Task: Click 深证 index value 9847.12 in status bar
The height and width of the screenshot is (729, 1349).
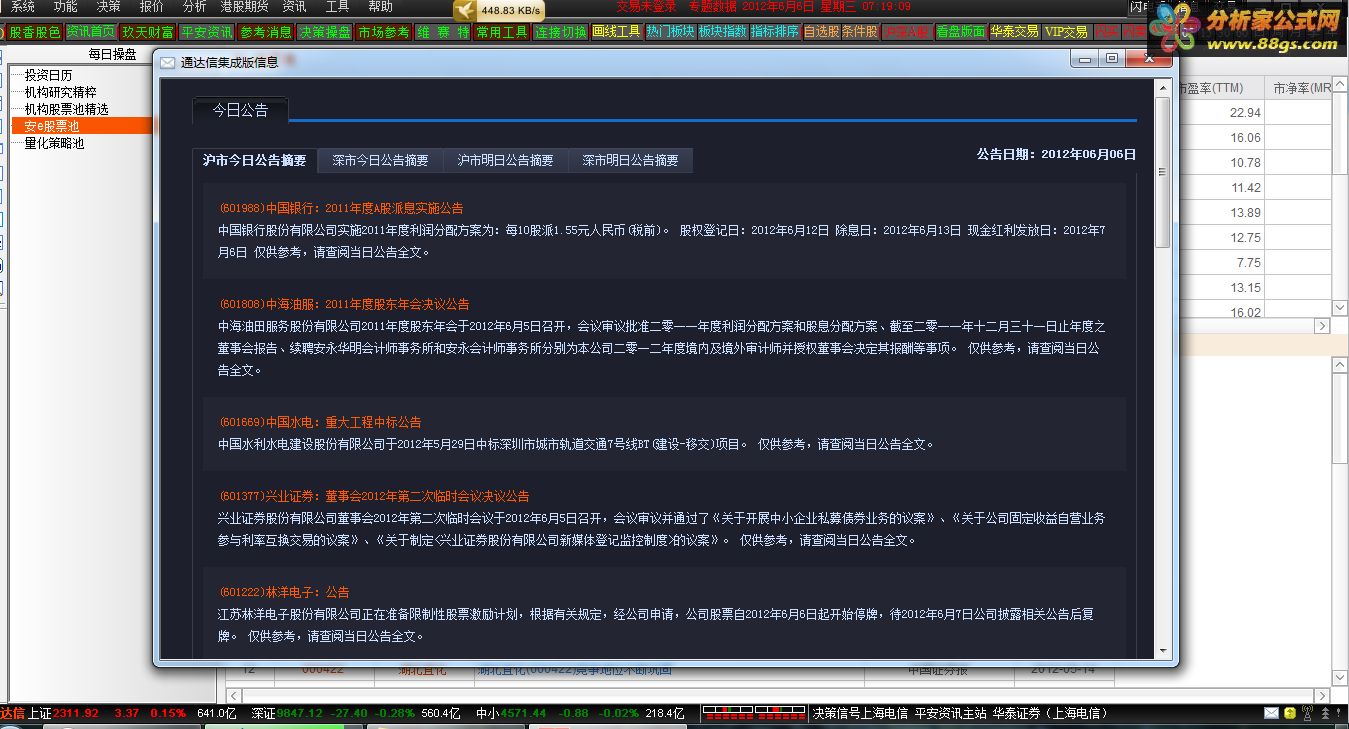Action: [299, 713]
